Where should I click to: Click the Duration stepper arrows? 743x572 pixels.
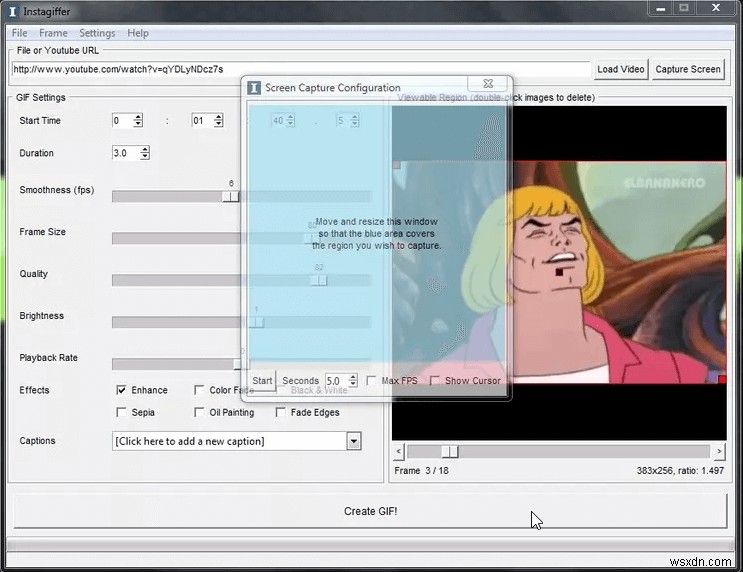pyautogui.click(x=145, y=153)
